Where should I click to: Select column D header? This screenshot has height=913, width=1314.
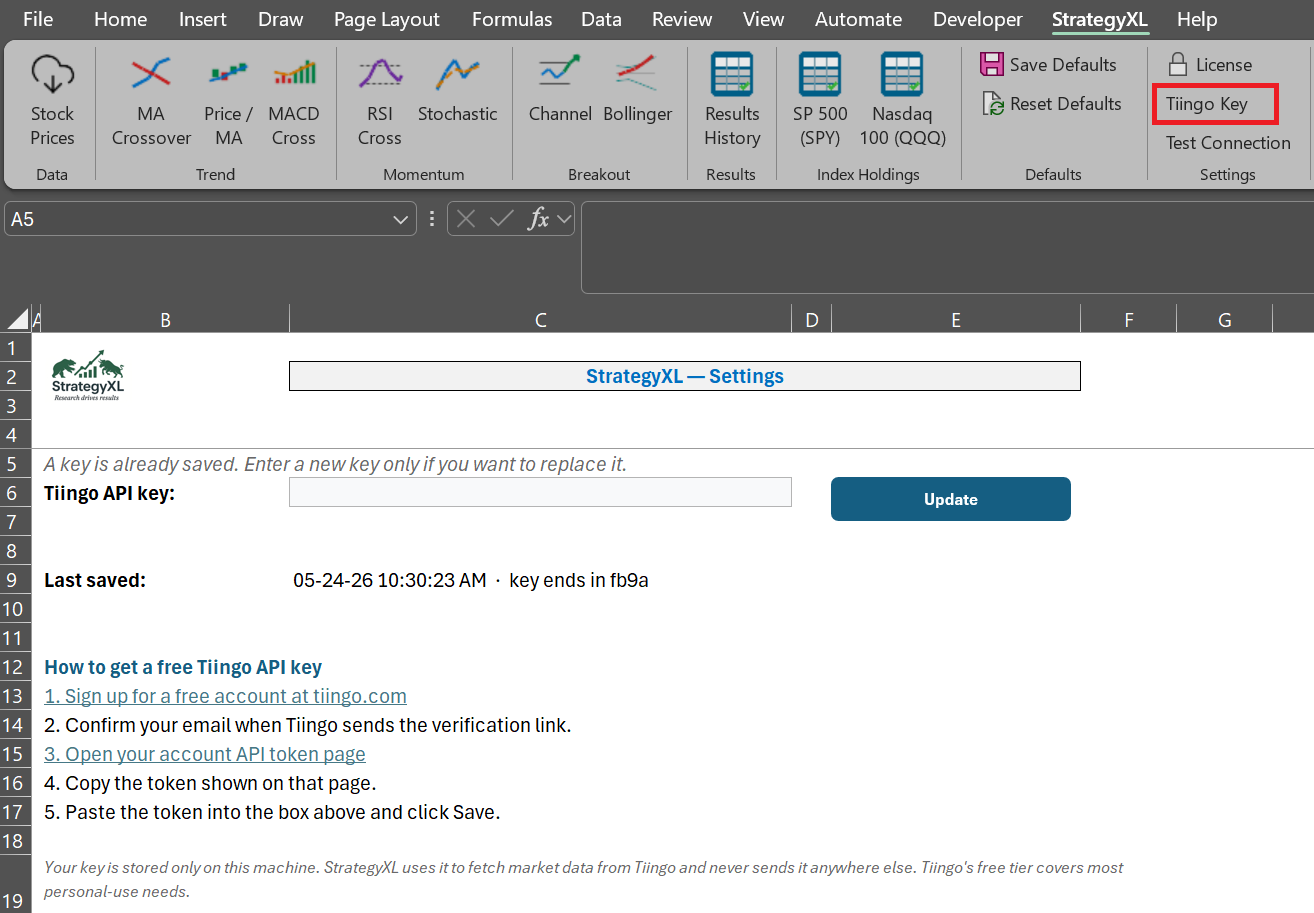point(811,320)
